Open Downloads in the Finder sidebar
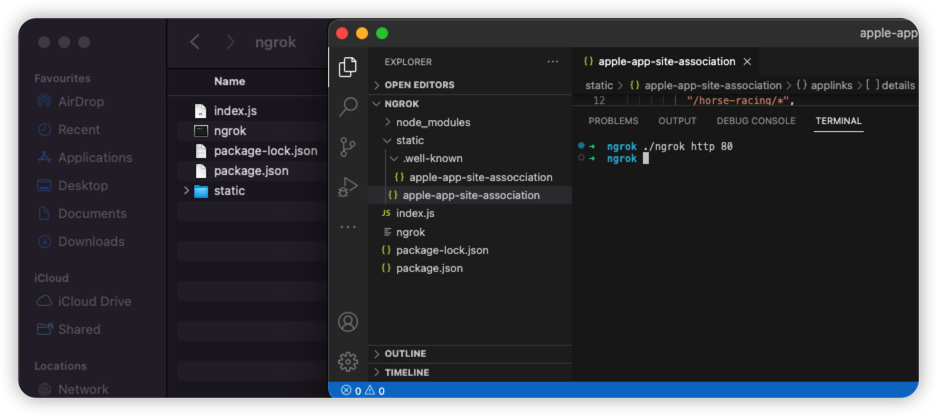The width and height of the screenshot is (937, 416). (81, 241)
